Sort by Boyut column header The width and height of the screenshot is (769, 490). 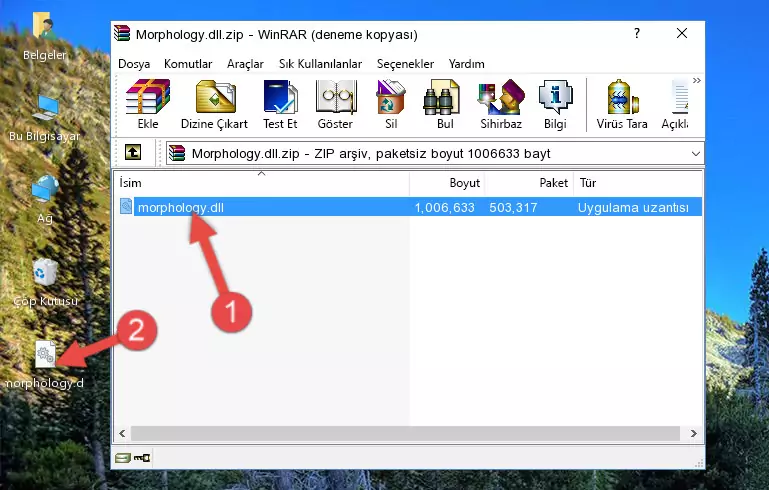point(447,183)
